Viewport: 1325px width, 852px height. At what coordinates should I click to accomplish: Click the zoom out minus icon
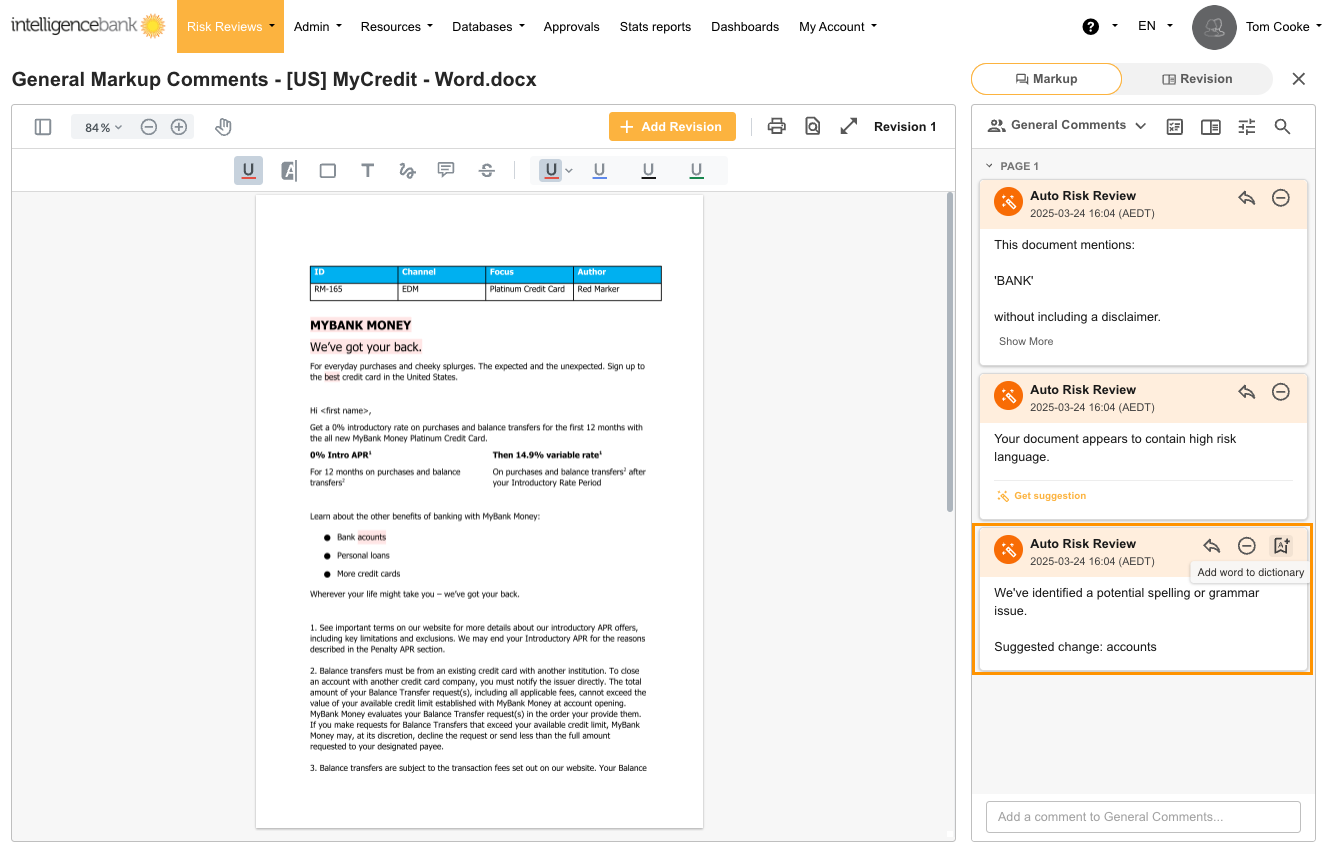[149, 127]
